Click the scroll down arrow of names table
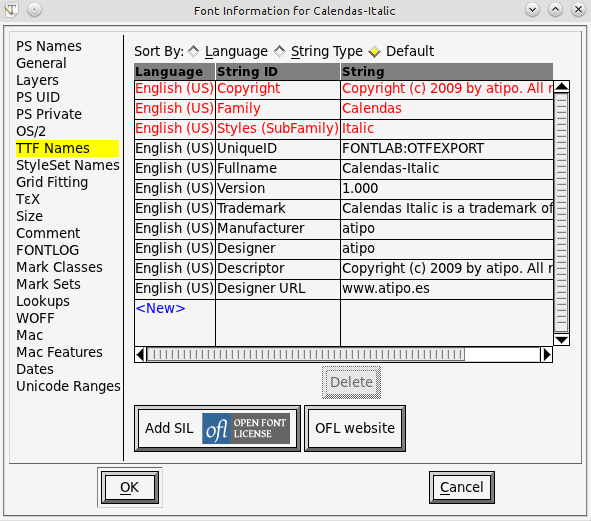Viewport: 591px width, 521px height. (x=561, y=340)
